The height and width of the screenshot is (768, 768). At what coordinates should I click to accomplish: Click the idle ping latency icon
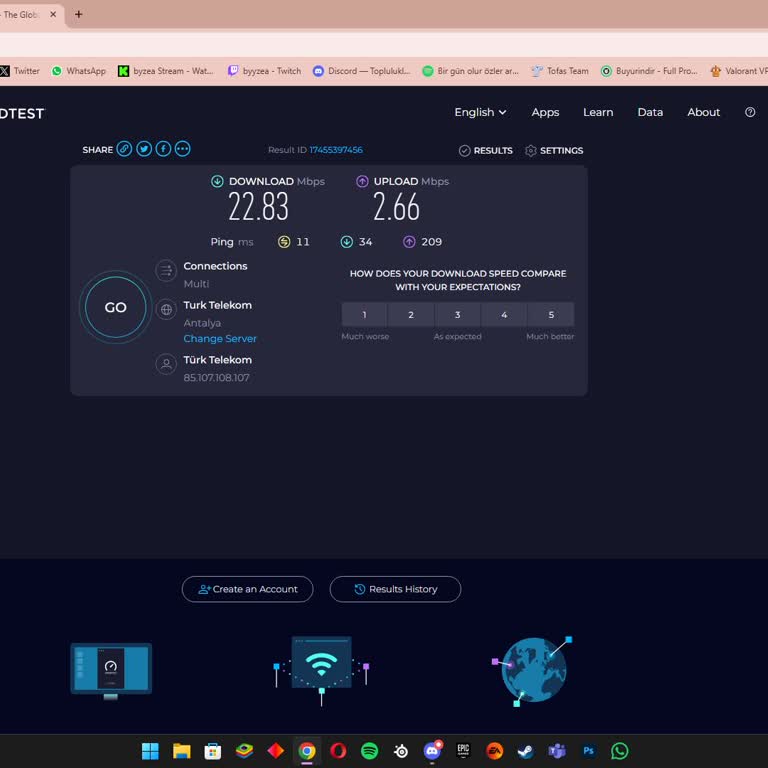tap(284, 241)
